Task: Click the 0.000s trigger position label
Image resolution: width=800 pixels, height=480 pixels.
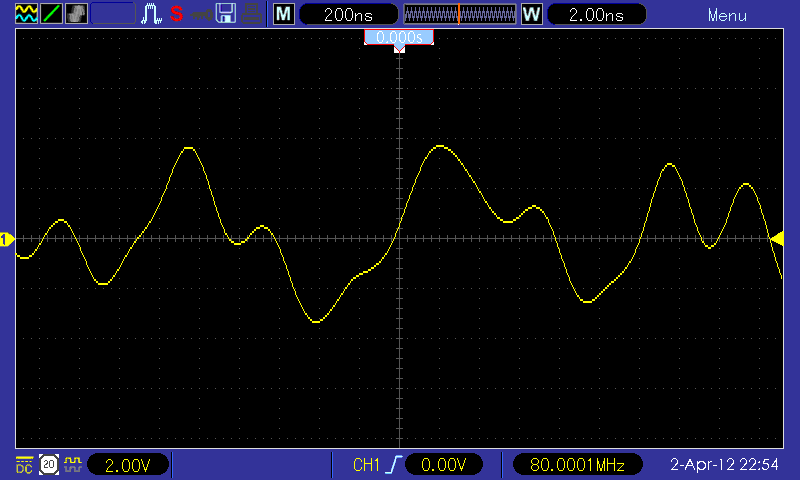Action: click(399, 37)
